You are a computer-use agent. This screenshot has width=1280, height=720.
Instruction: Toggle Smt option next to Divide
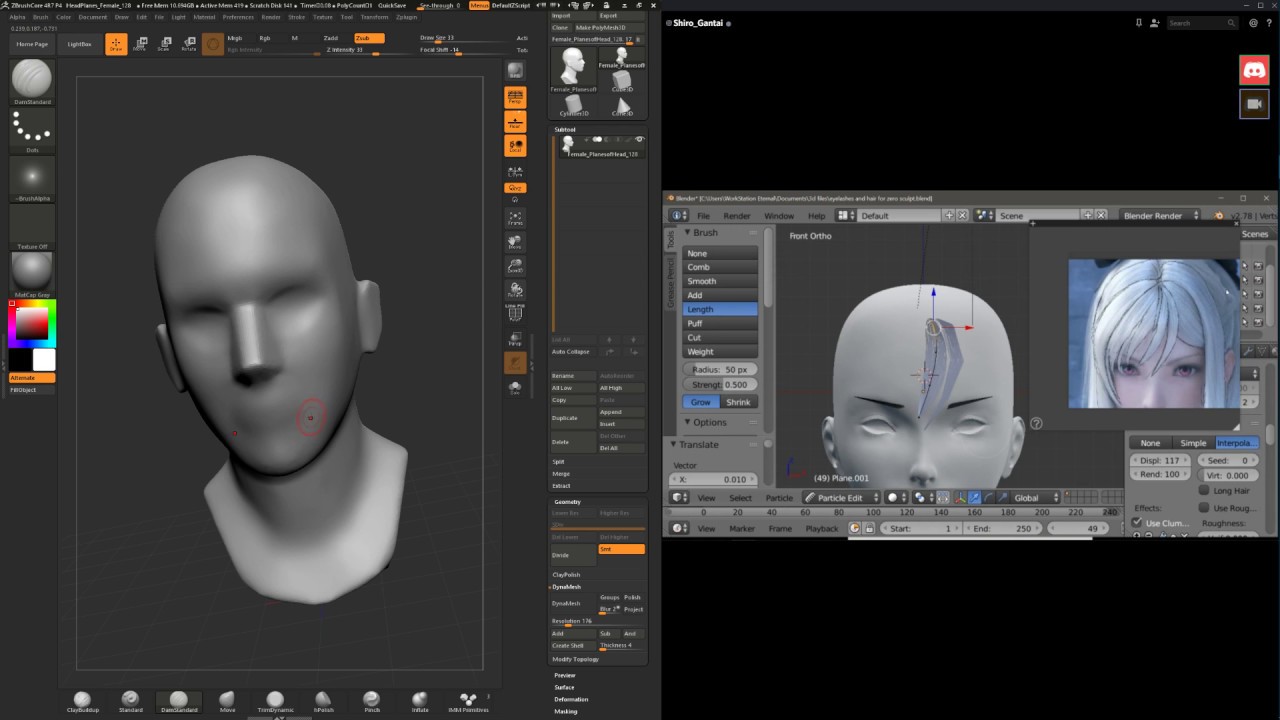[621, 549]
